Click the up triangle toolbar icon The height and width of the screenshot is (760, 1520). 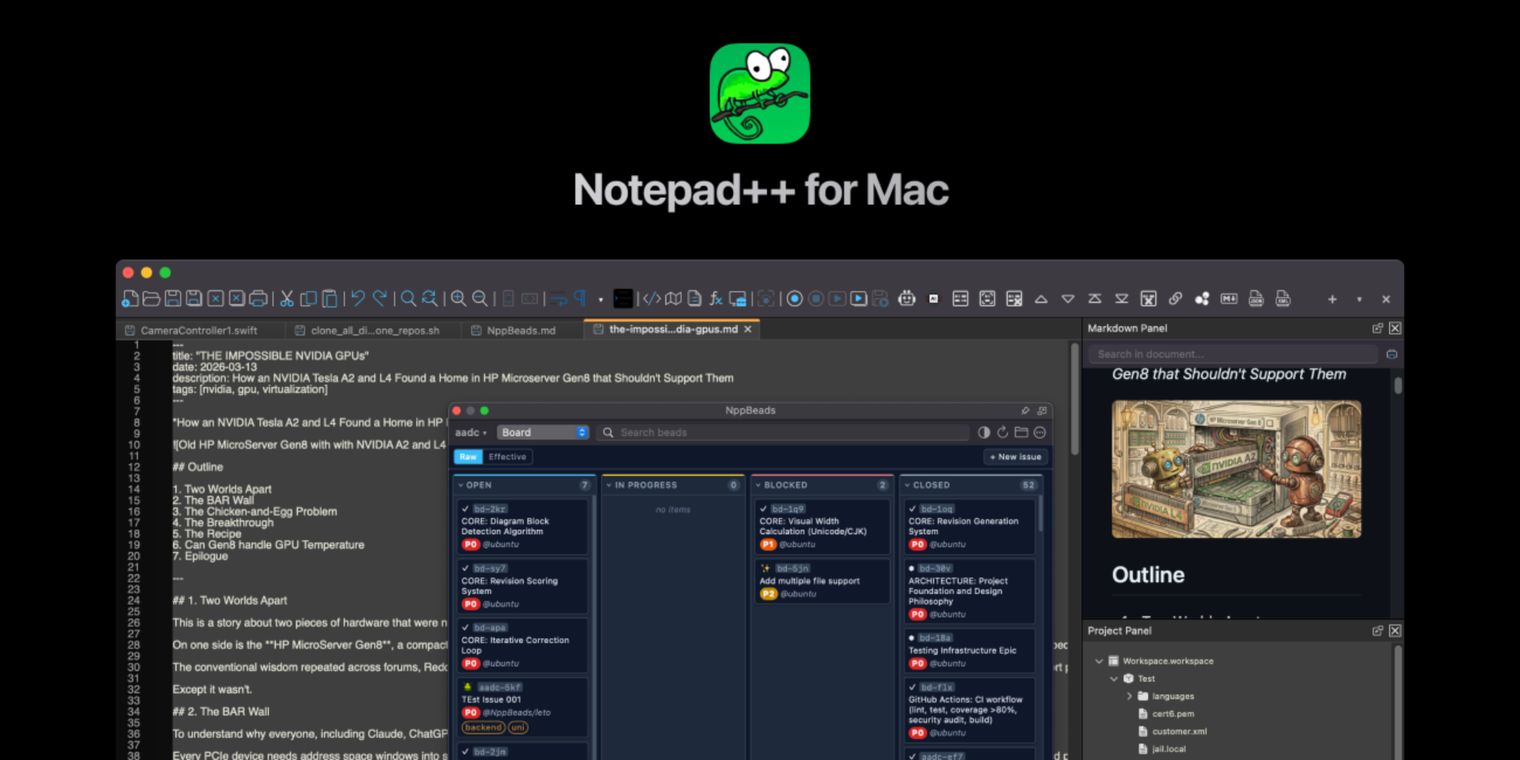click(1041, 299)
